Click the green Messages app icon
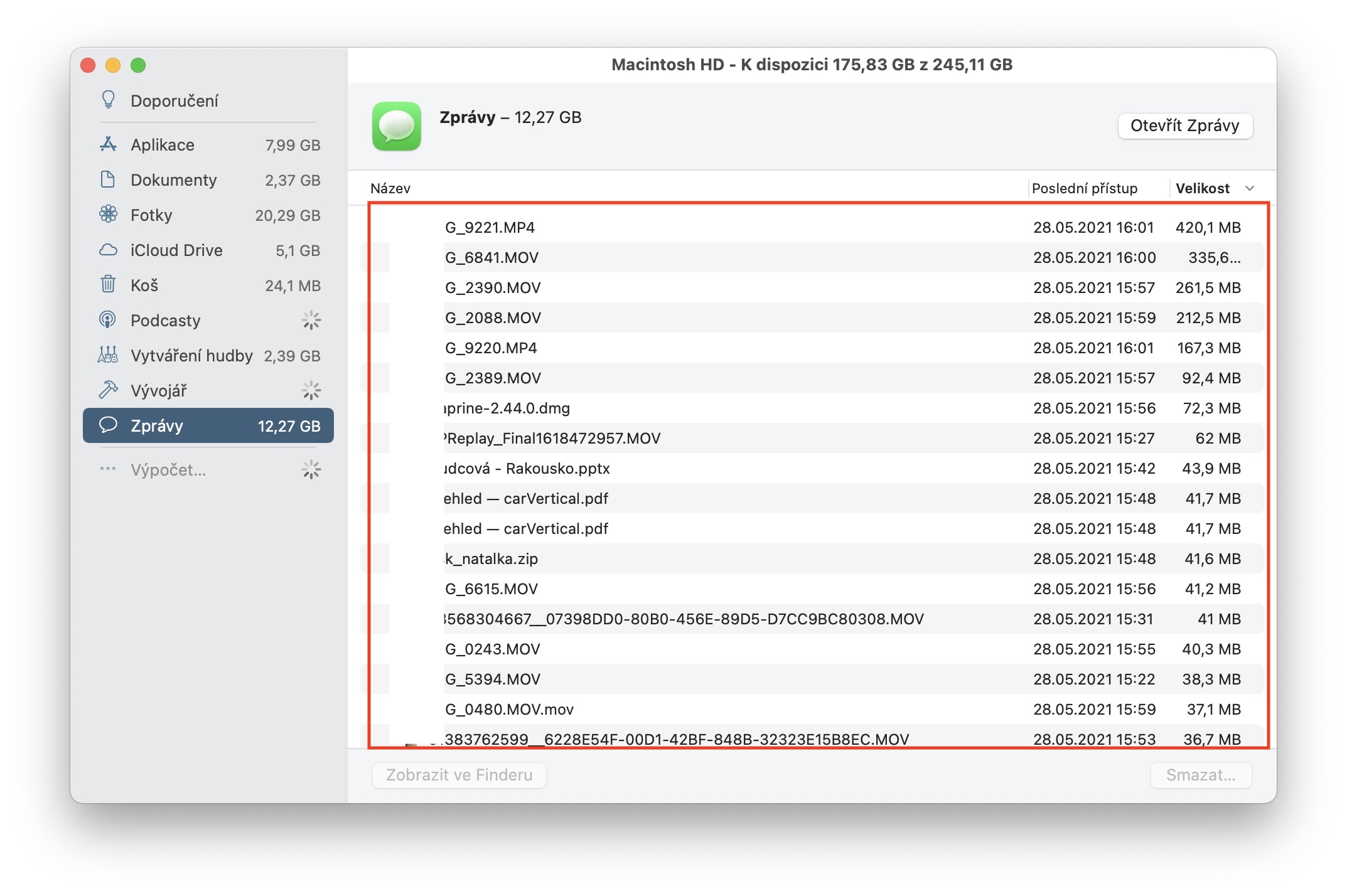Image resolution: width=1347 pixels, height=896 pixels. 396,126
